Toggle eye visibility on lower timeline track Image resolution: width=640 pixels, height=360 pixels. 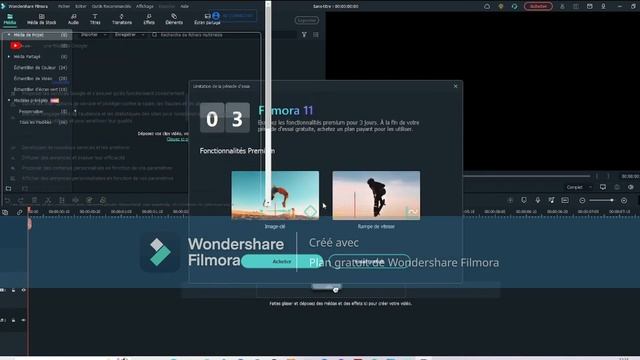point(23,320)
